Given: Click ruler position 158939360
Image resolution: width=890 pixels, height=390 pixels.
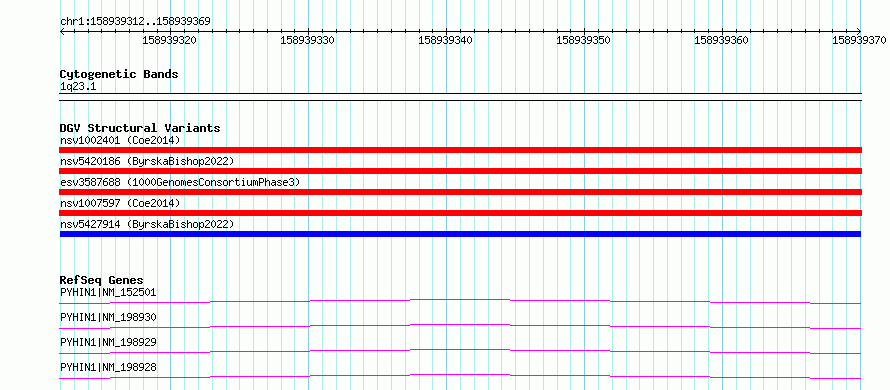Looking at the screenshot, I should [x=721, y=40].
